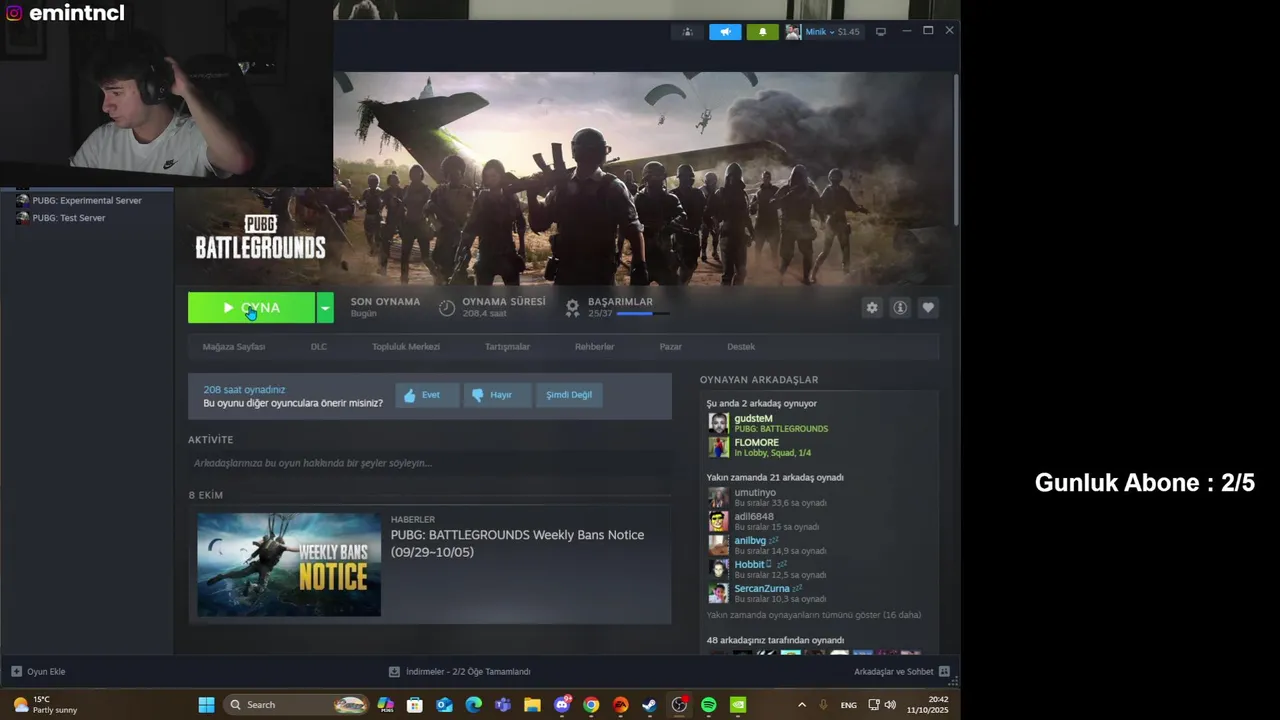1280x720 pixels.
Task: Open the Pazar tab
Action: (x=671, y=347)
